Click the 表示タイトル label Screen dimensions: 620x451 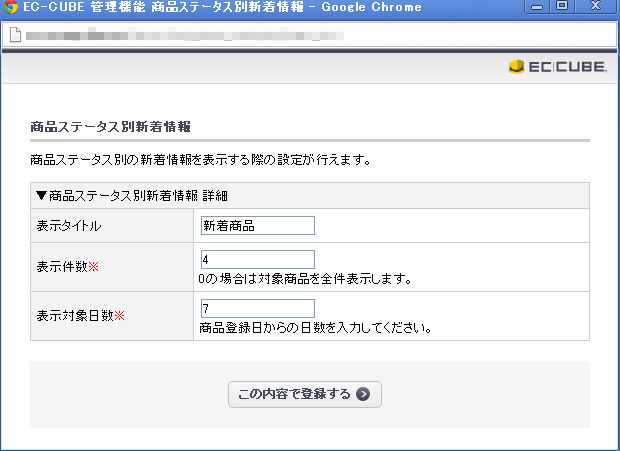tap(69, 226)
